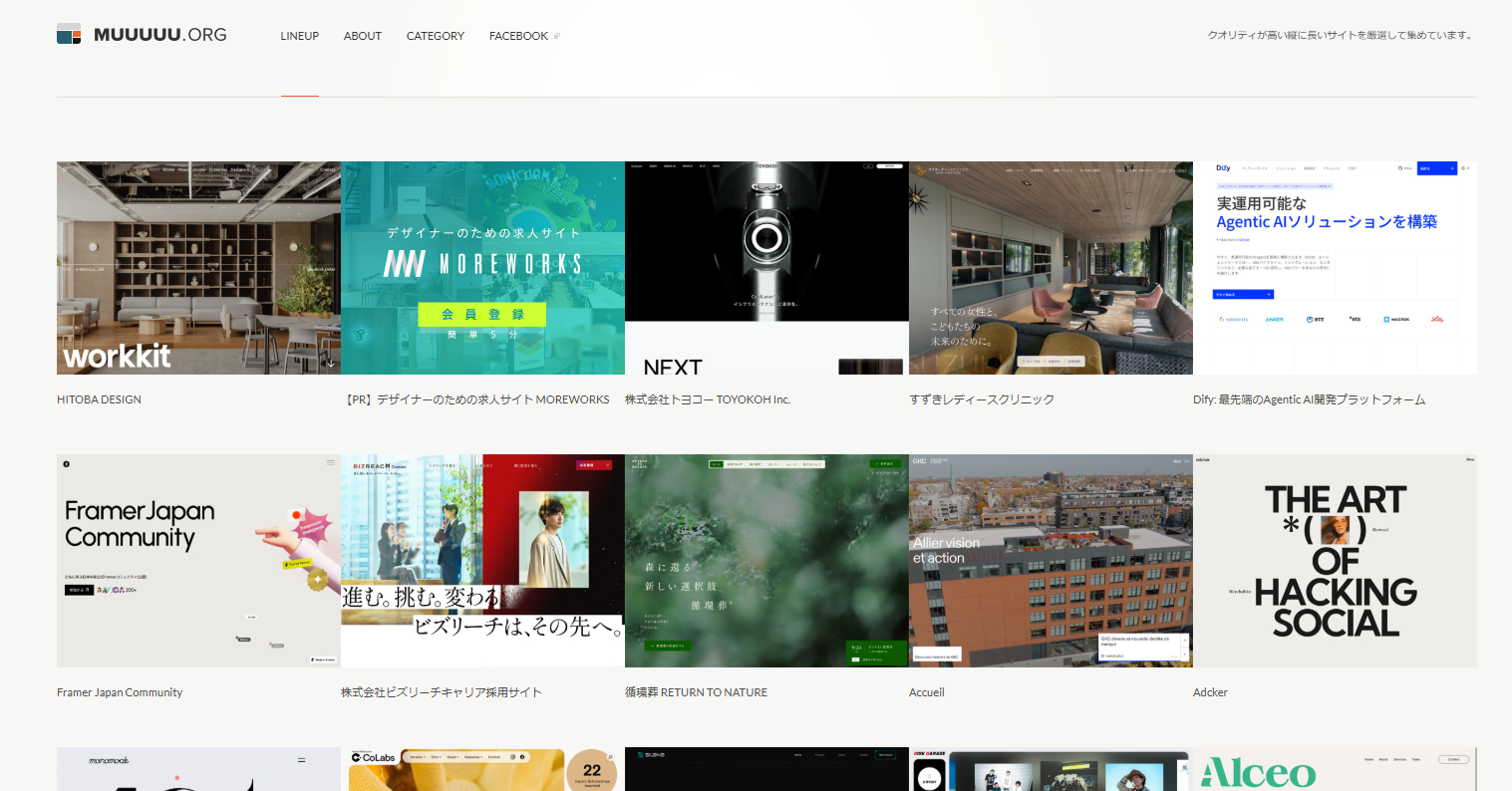
Task: Open the LINEUP menu item
Action: click(299, 36)
